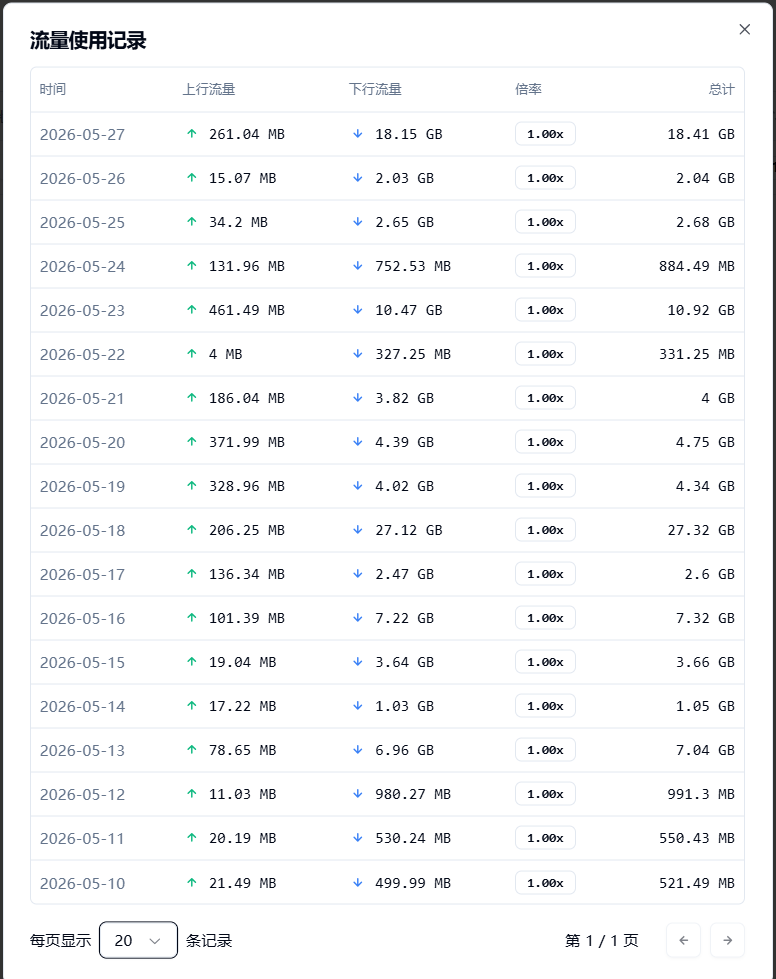Screen dimensions: 776x979
Task: Click the download arrow icon for 2026-05-22
Action: pyautogui.click(x=358, y=354)
